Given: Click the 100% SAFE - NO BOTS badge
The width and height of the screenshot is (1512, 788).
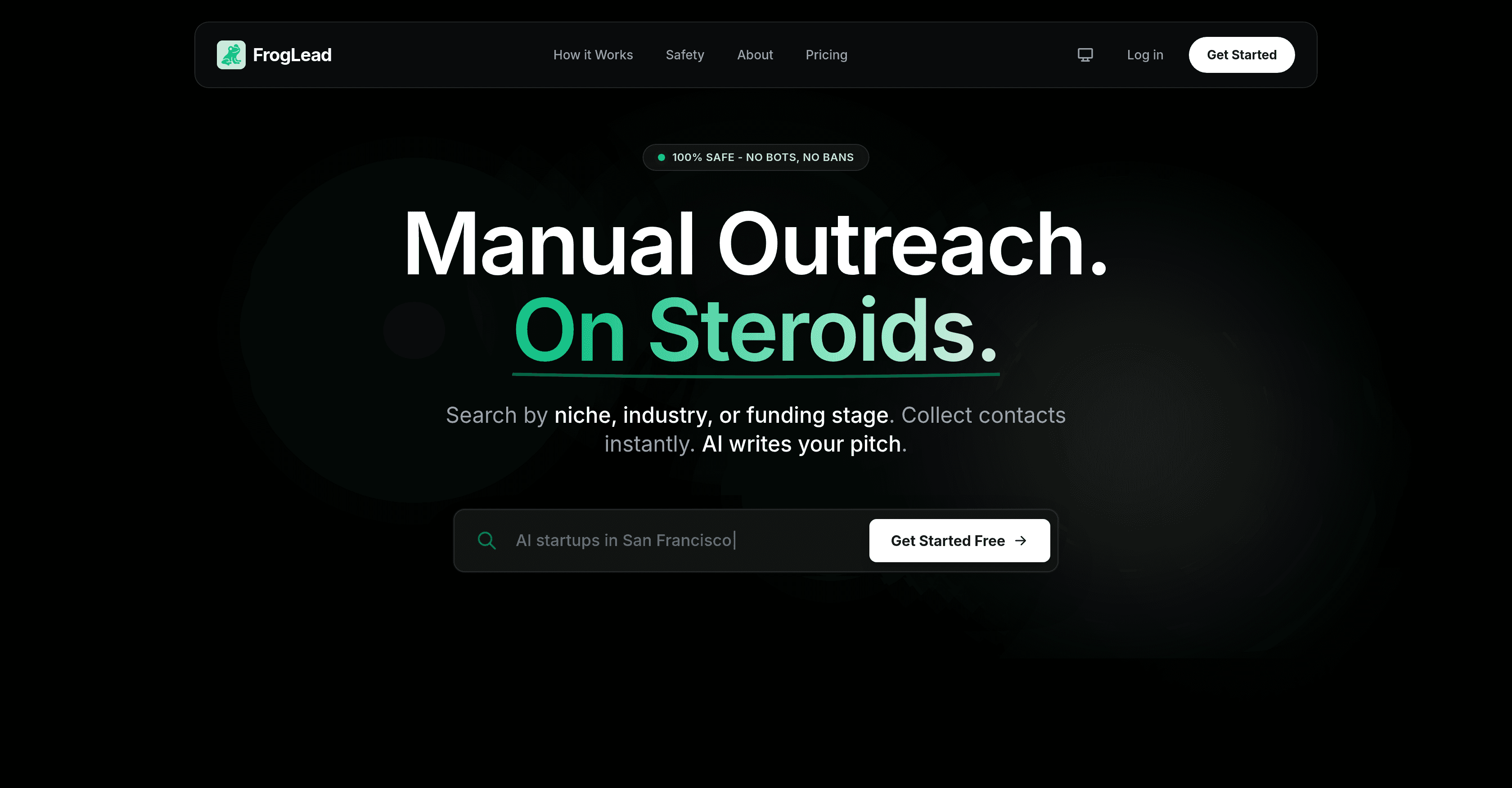Looking at the screenshot, I should (756, 157).
